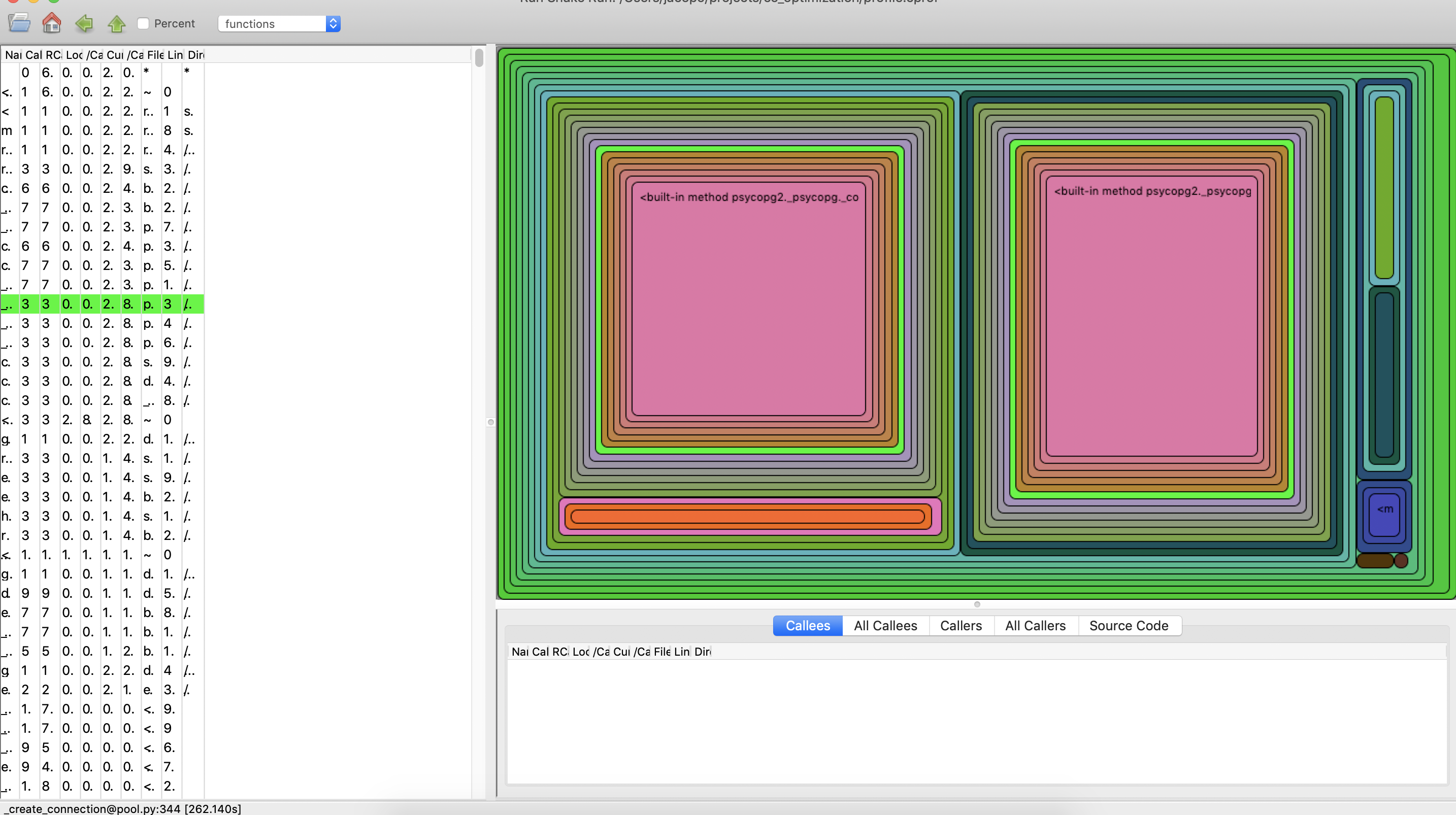Switch to the Callers tab
Viewport: 1456px width, 815px height.
point(961,626)
